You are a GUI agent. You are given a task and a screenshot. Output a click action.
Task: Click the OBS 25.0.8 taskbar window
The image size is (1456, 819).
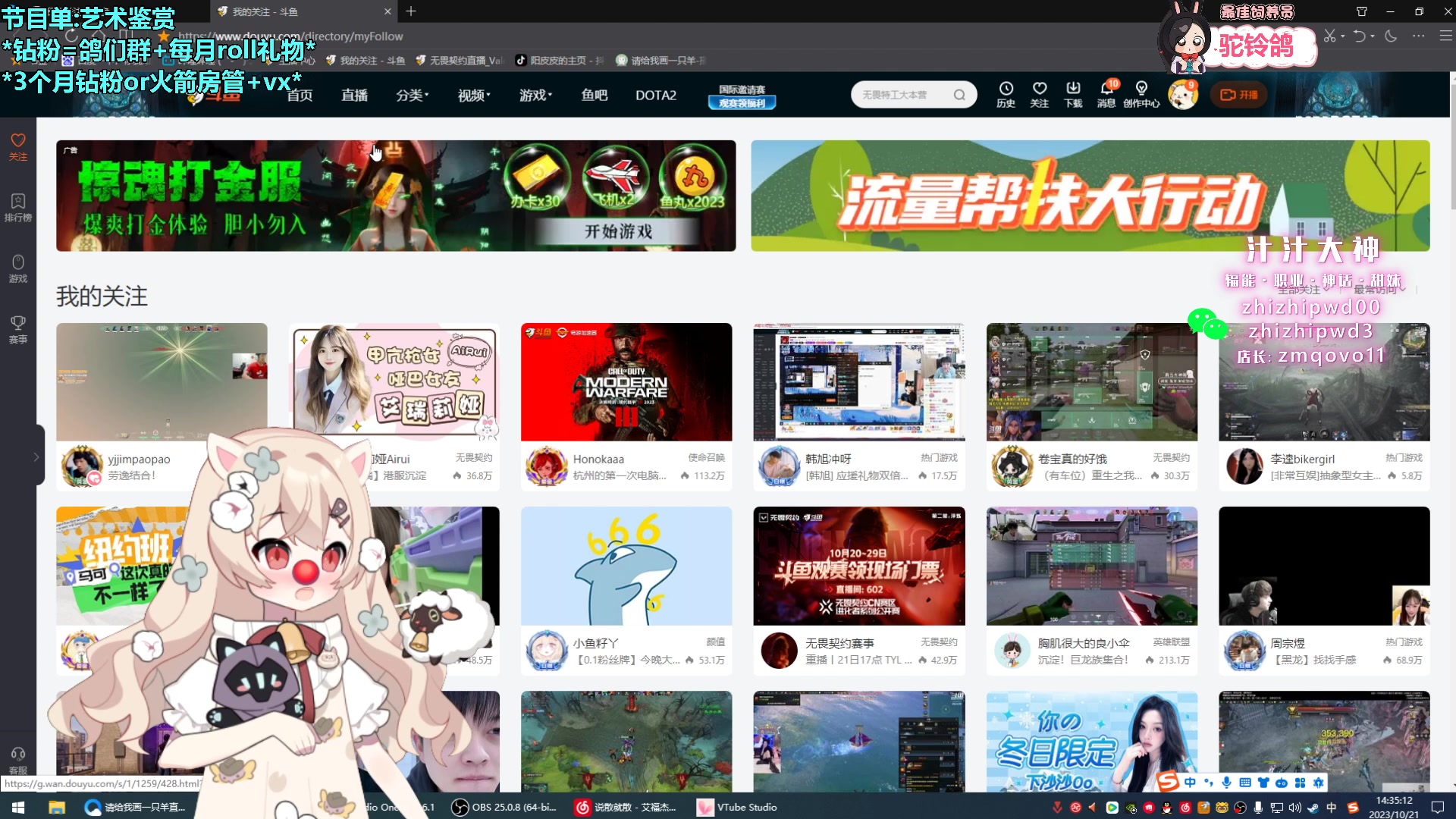pos(504,807)
